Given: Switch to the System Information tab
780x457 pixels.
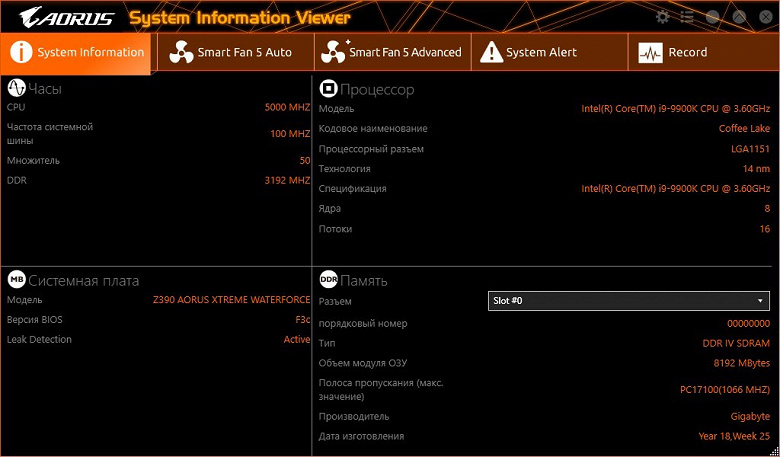Looking at the screenshot, I should click(76, 52).
